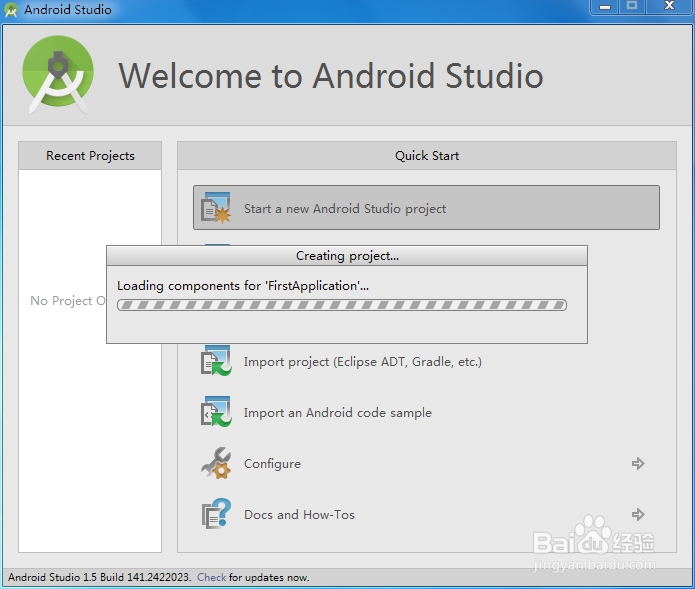The height and width of the screenshot is (589, 695).
Task: Click the Android Studio logo in the header
Action: point(58,74)
